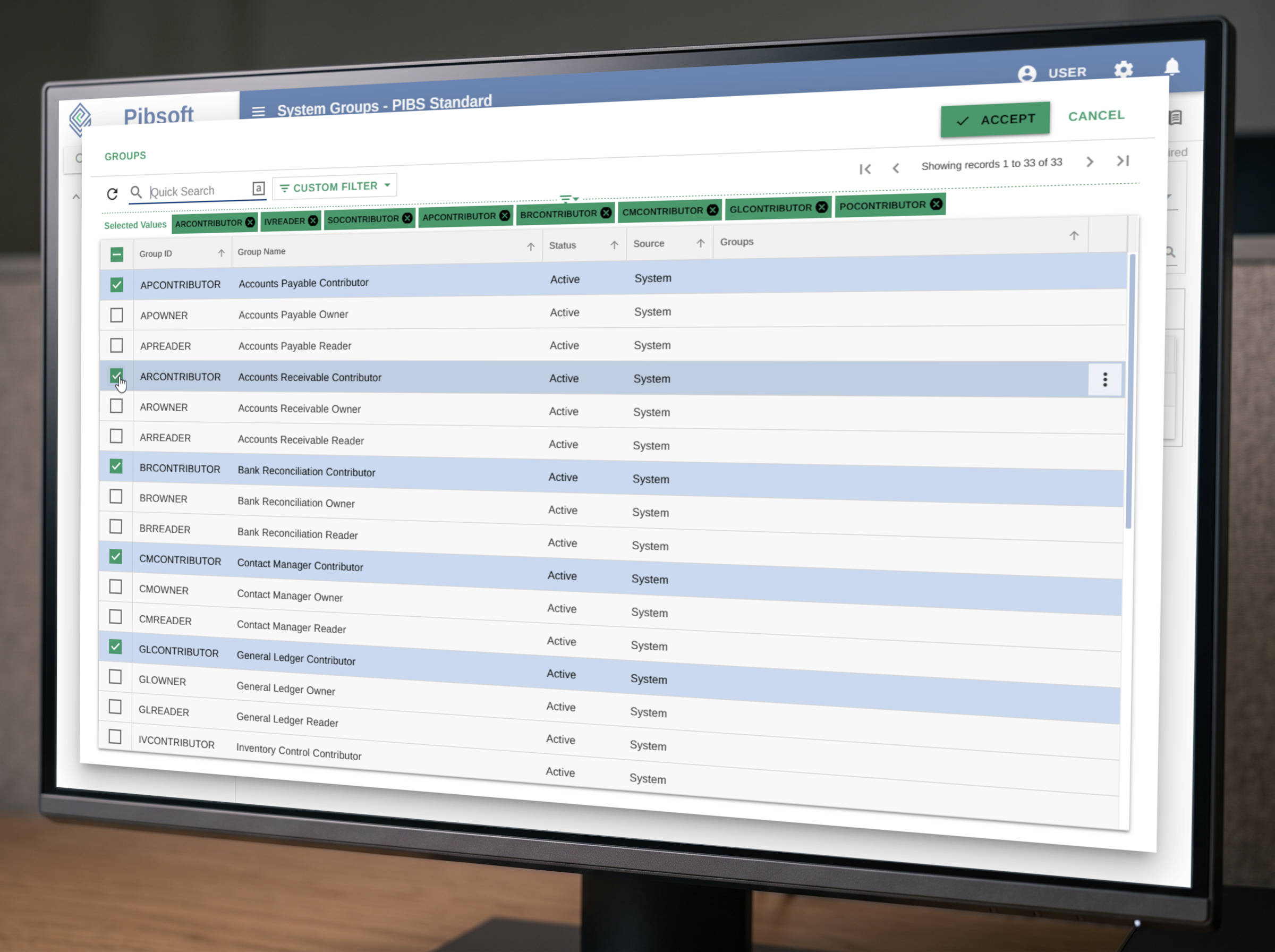Check the GLOWNER row checkbox

(x=115, y=676)
